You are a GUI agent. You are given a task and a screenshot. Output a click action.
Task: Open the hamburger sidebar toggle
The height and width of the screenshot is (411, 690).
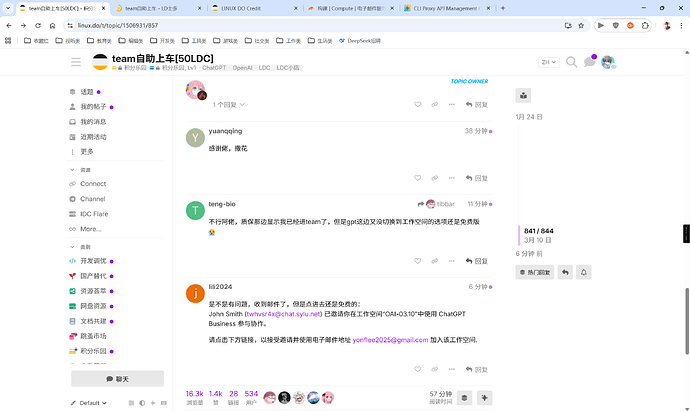click(76, 62)
